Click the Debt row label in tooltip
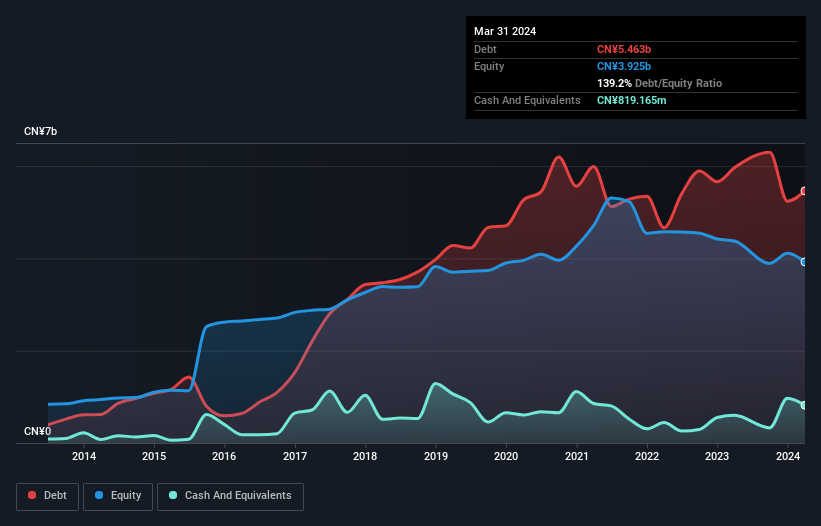 tap(485, 49)
